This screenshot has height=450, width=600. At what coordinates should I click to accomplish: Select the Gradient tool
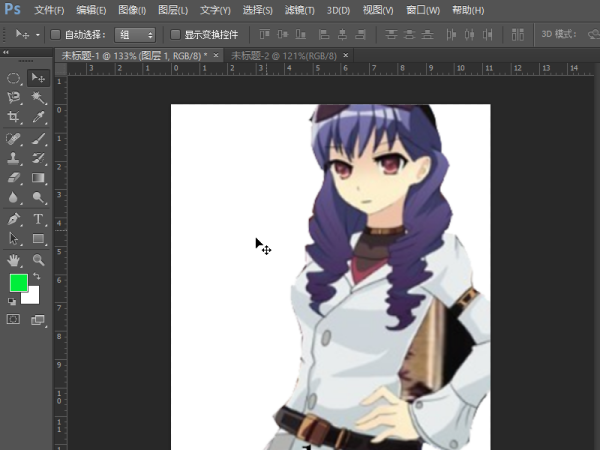coord(38,178)
